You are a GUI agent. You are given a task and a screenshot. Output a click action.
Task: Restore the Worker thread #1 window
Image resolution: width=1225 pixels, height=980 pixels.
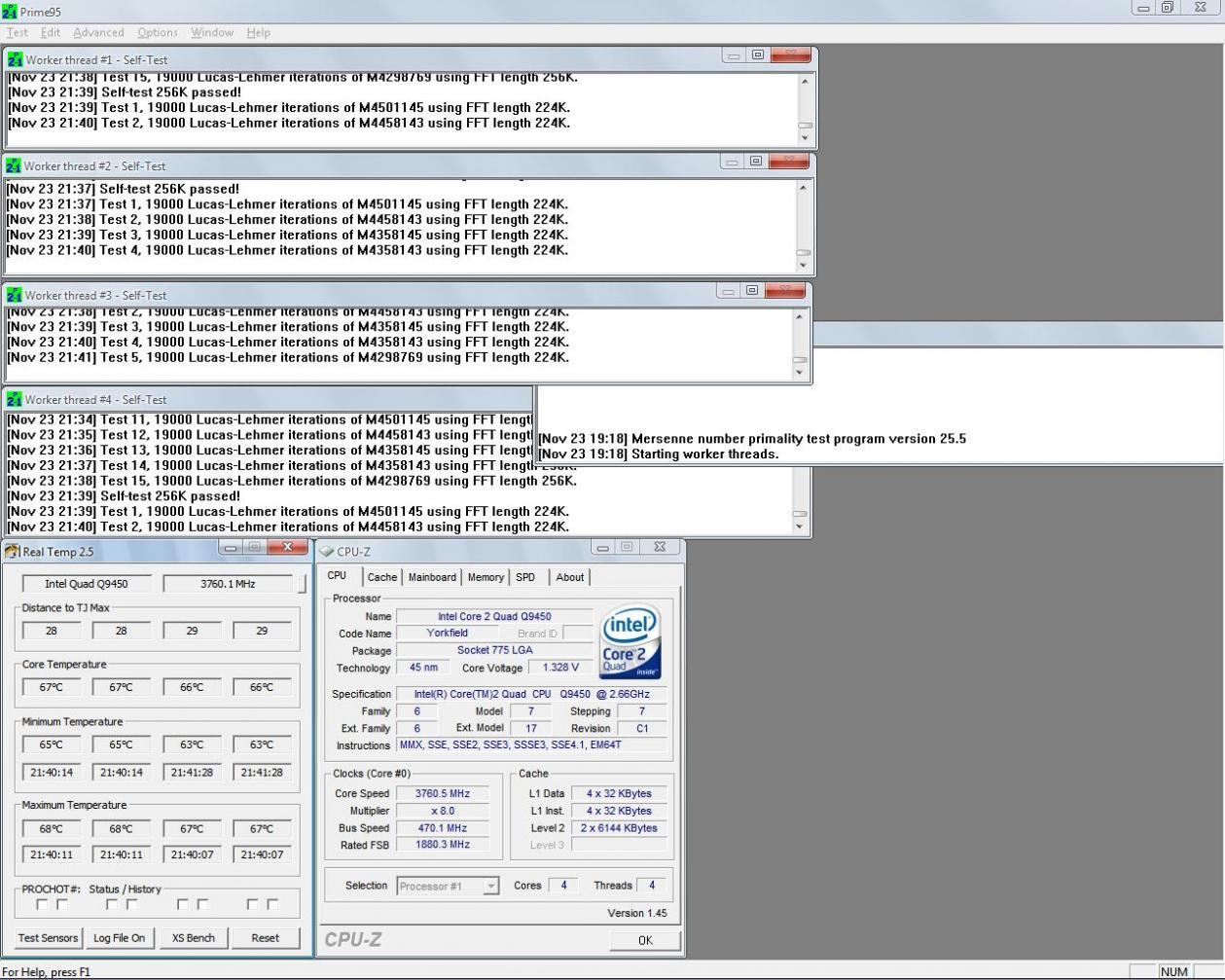click(x=758, y=55)
